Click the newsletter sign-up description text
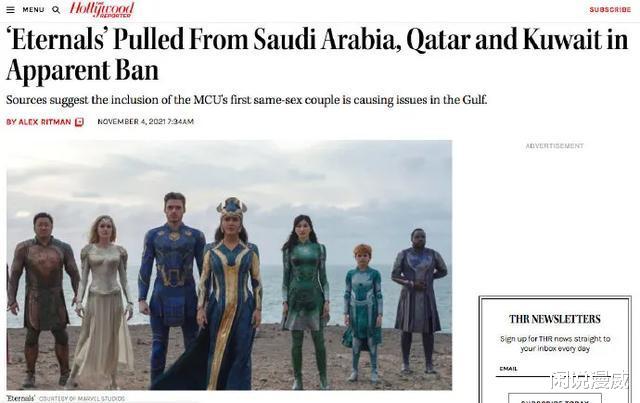Screen dimensions: 640x403 555,344
